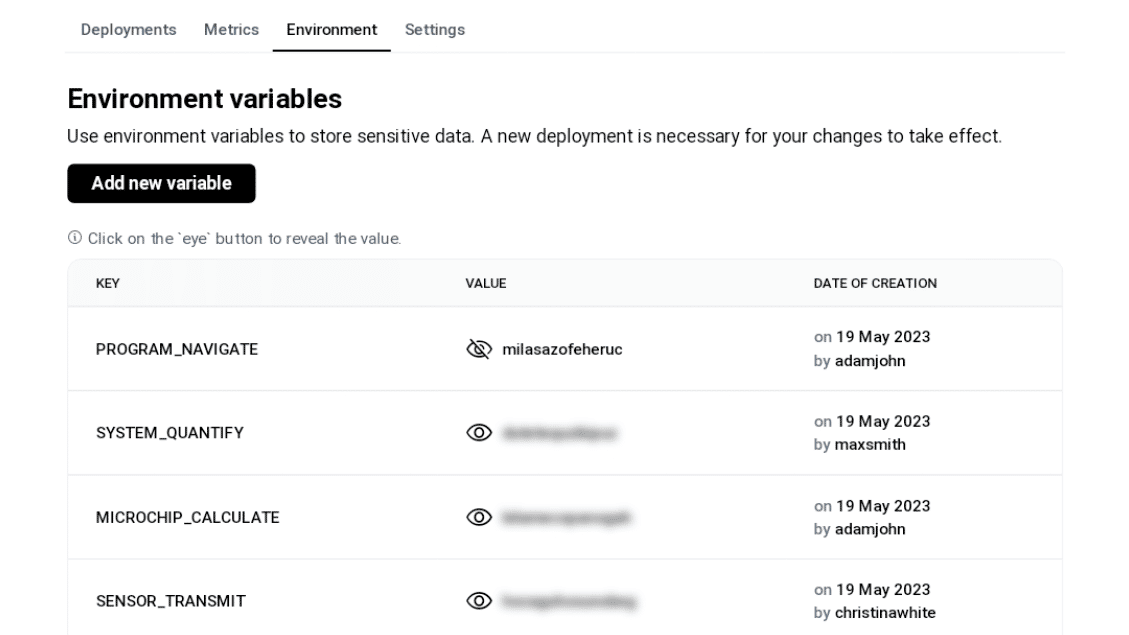Hide the PROGRAM_NAVIGATE value with eye icon

479,349
